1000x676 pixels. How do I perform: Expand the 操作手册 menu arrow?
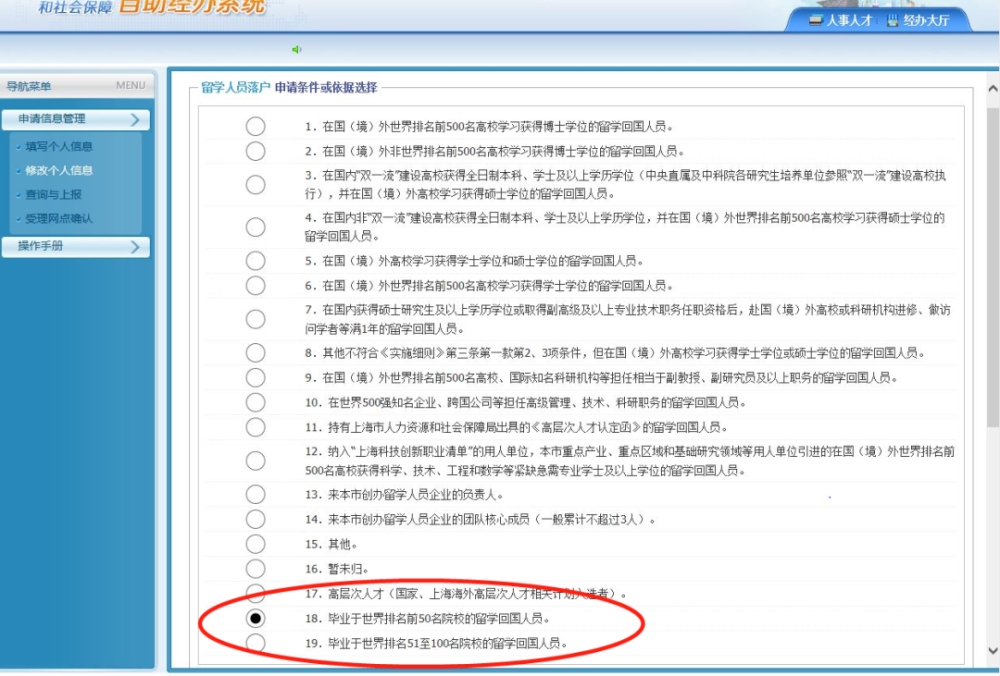click(135, 247)
